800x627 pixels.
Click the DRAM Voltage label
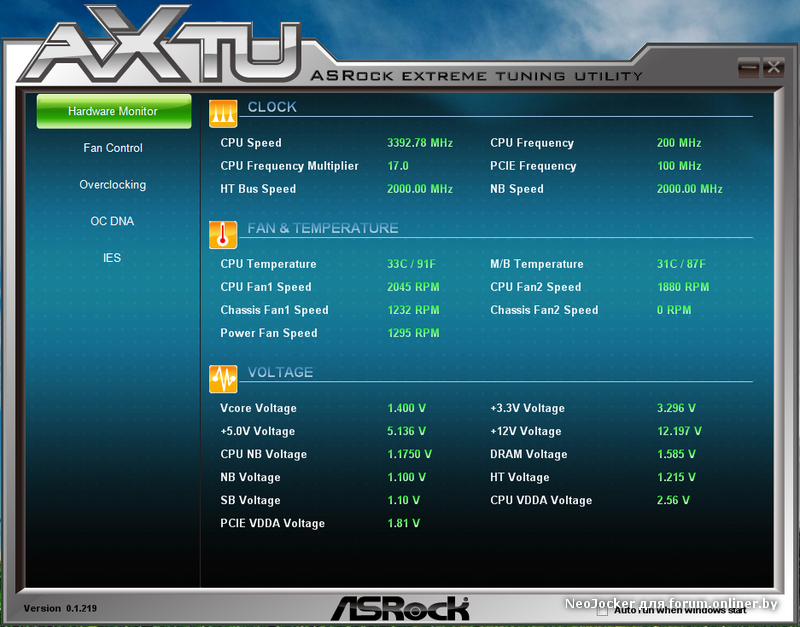pos(529,454)
